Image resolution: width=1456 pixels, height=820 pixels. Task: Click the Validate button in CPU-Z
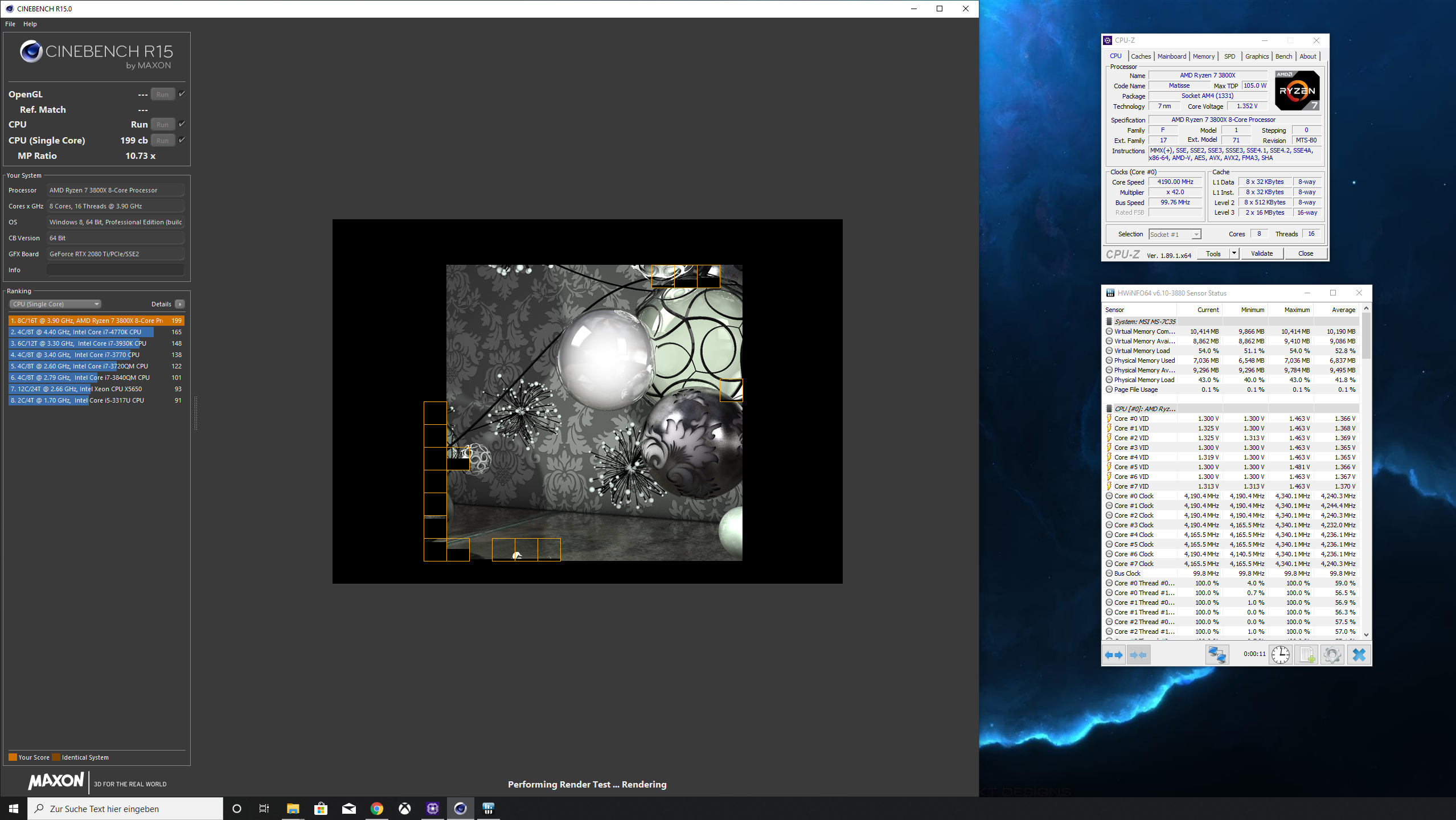1261,253
